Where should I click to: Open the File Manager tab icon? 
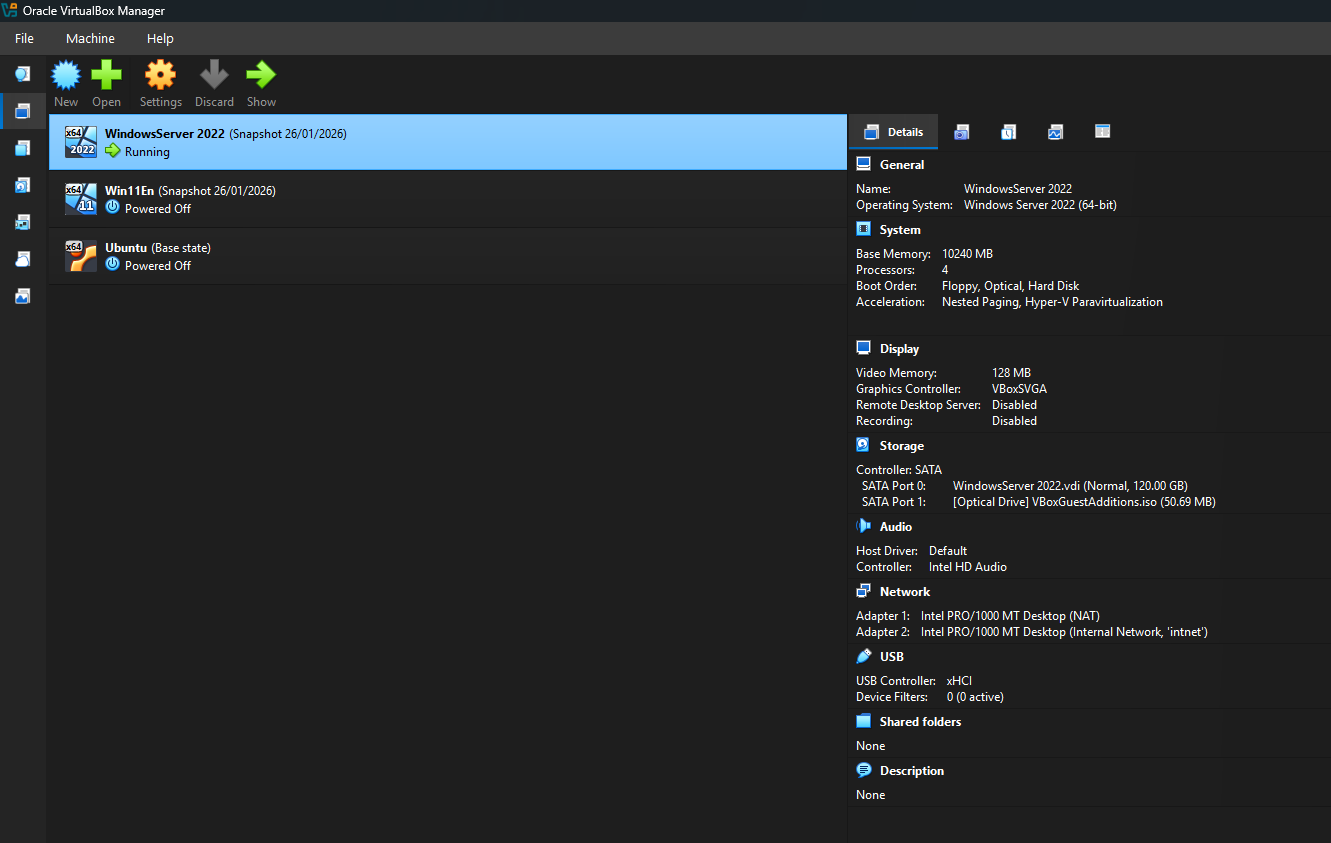click(1102, 132)
